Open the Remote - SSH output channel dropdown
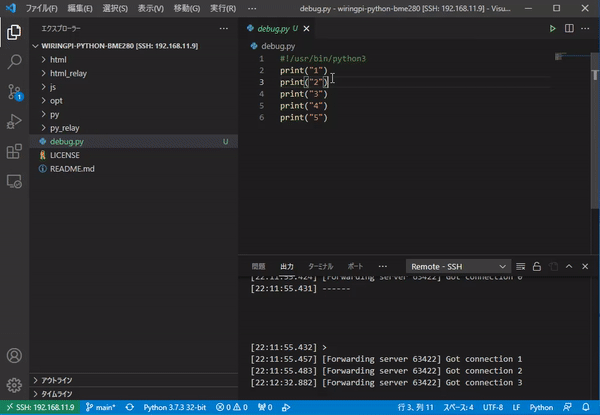Image resolution: width=600 pixels, height=415 pixels. tap(458, 267)
